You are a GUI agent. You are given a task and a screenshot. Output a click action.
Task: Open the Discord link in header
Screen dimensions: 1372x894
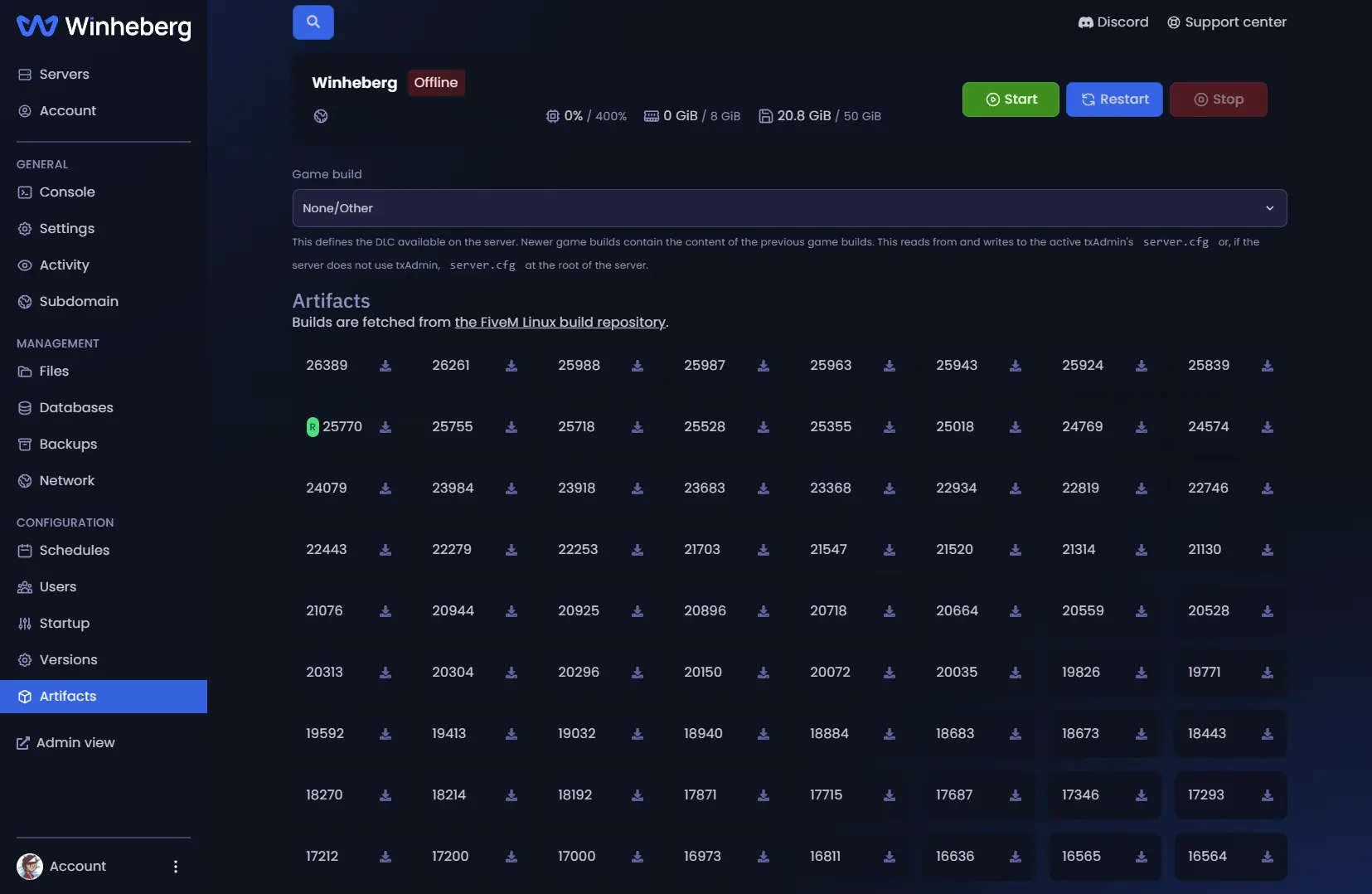(x=1113, y=22)
